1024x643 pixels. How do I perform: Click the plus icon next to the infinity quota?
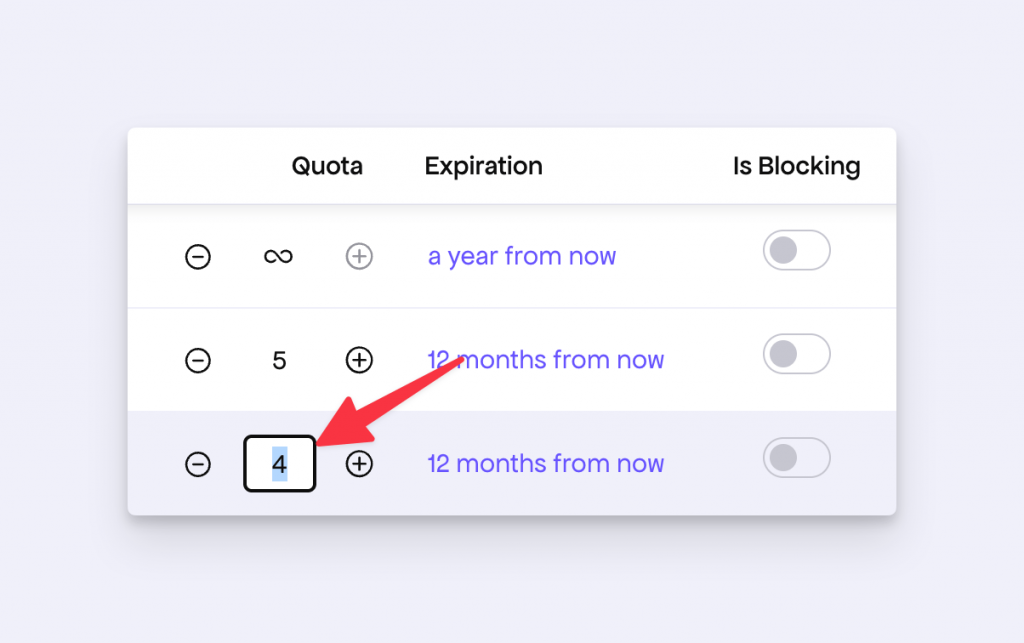click(359, 256)
